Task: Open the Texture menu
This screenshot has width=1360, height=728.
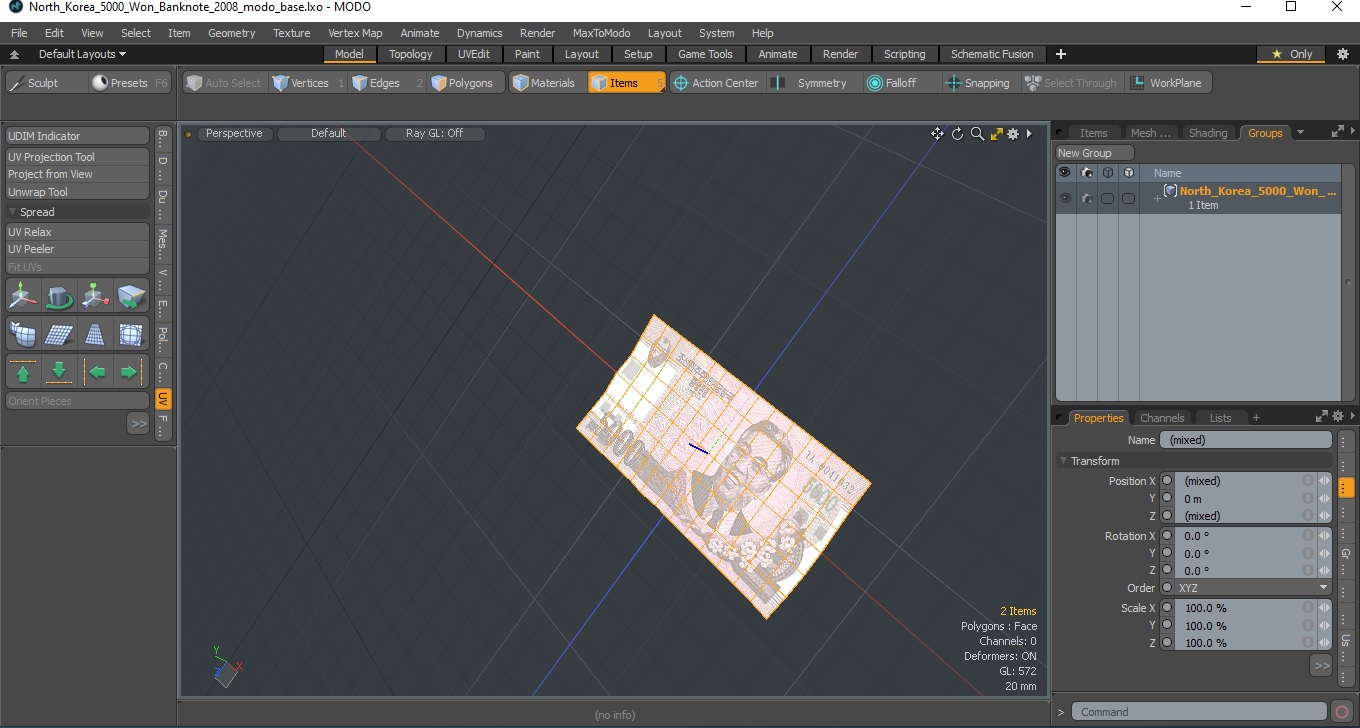Action: 291,33
